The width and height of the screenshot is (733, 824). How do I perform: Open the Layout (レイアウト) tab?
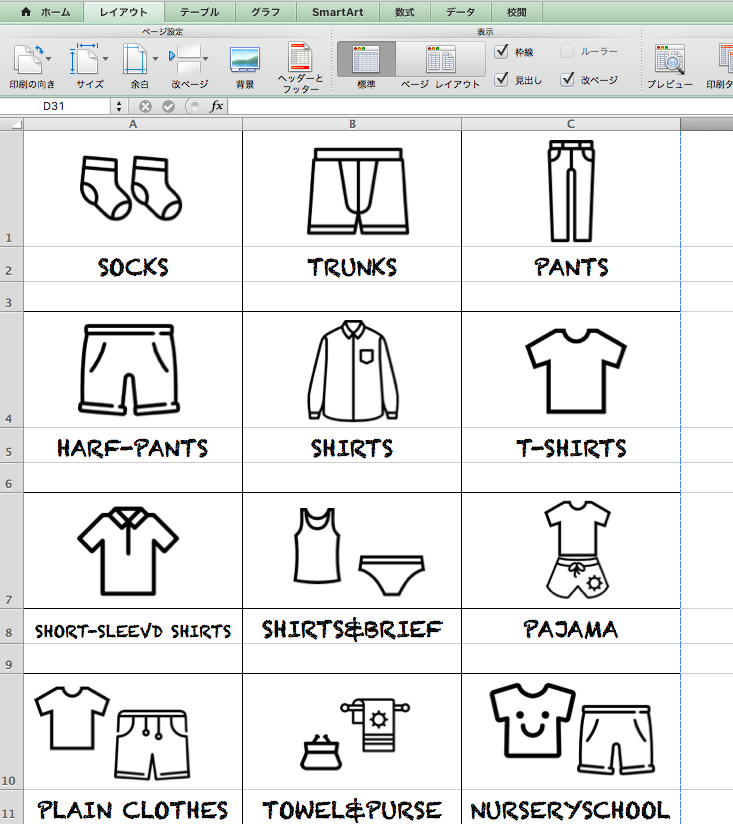pyautogui.click(x=123, y=12)
